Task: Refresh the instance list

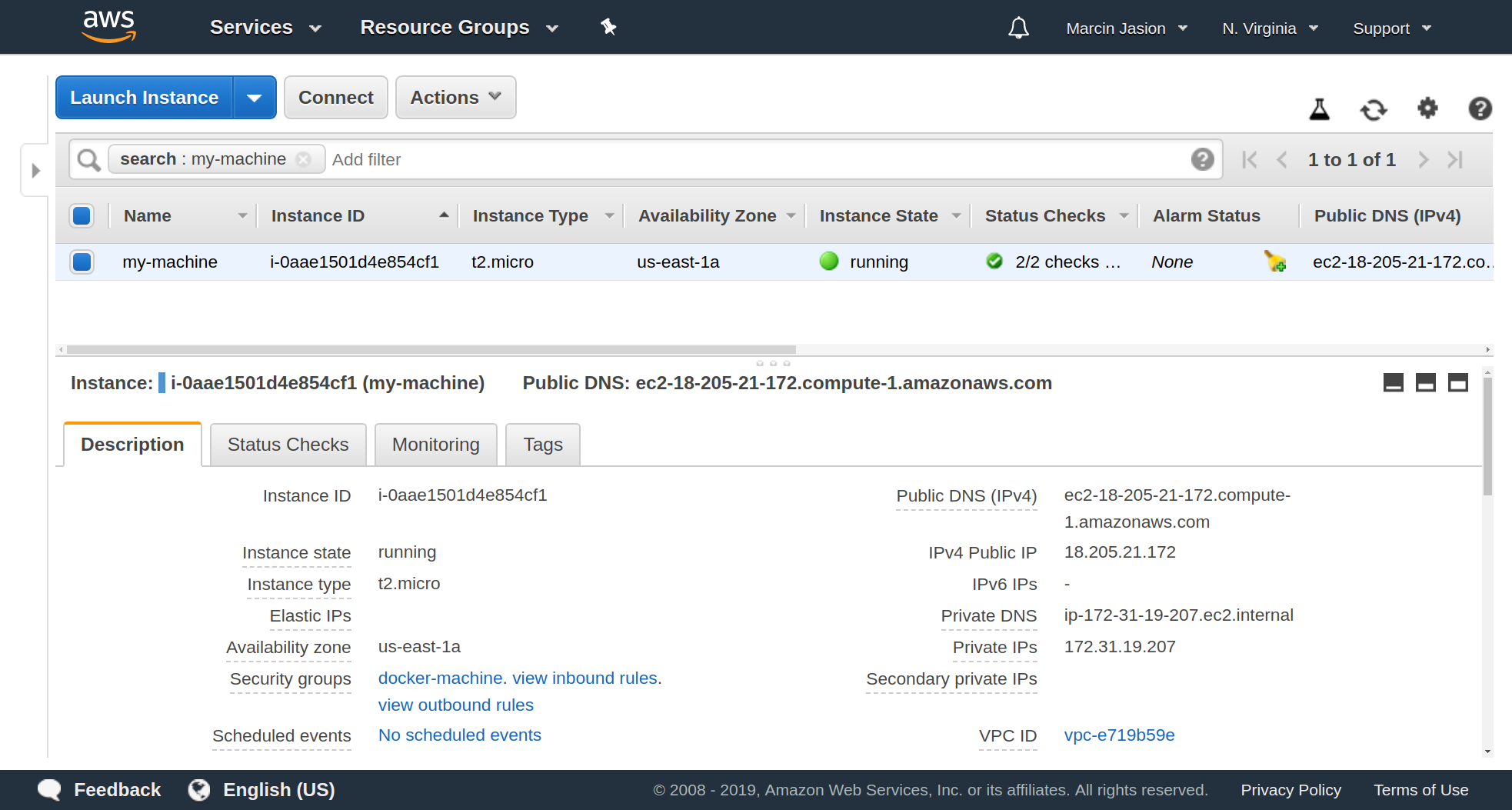Action: point(1374,109)
